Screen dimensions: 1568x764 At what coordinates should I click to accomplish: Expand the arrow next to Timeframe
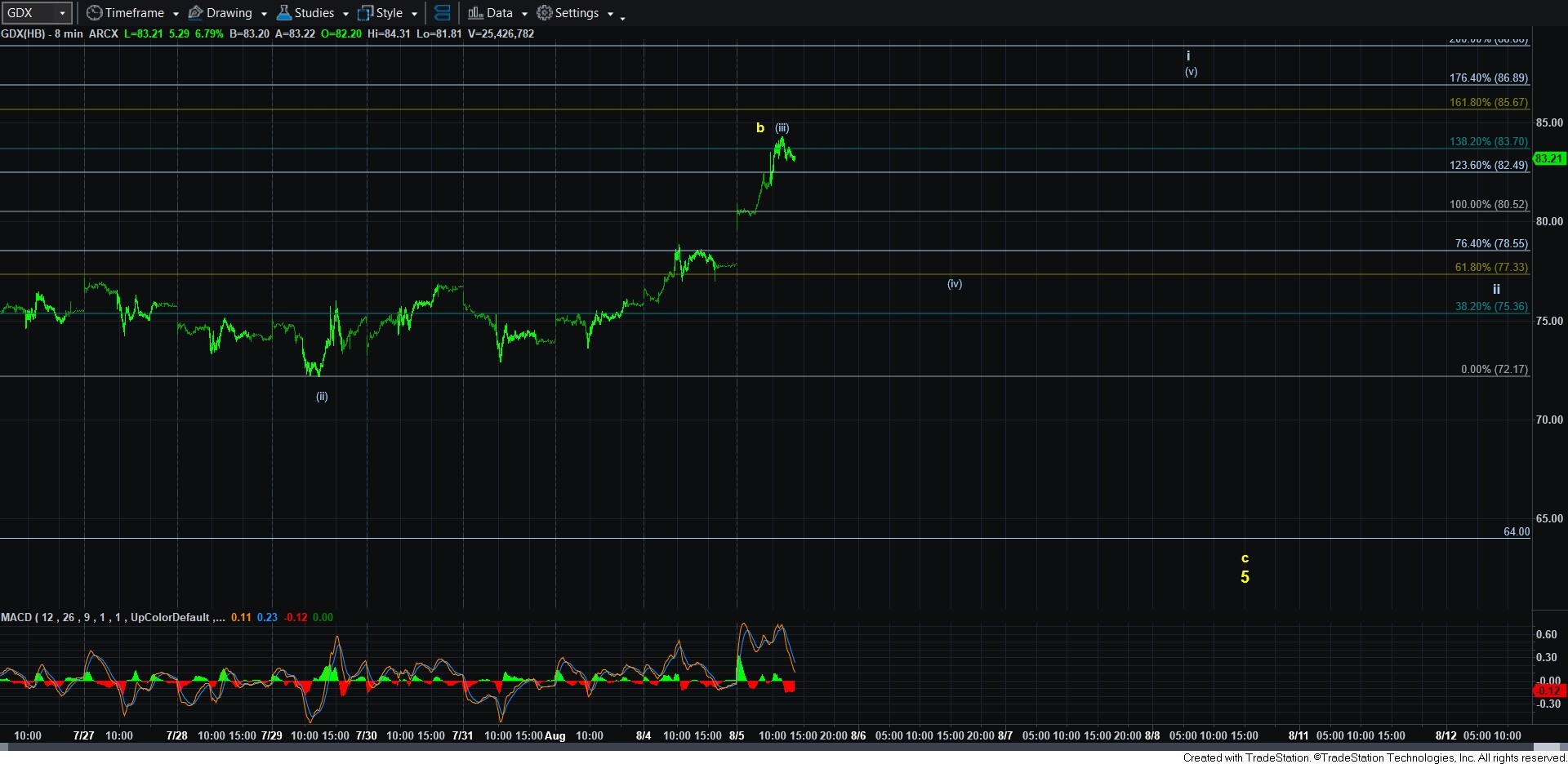click(x=176, y=14)
